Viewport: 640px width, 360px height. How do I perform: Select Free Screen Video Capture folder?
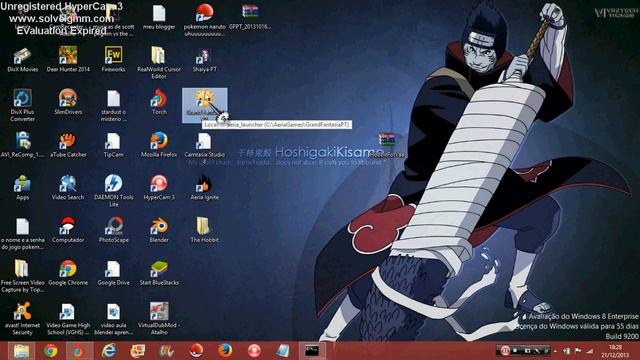click(x=22, y=276)
